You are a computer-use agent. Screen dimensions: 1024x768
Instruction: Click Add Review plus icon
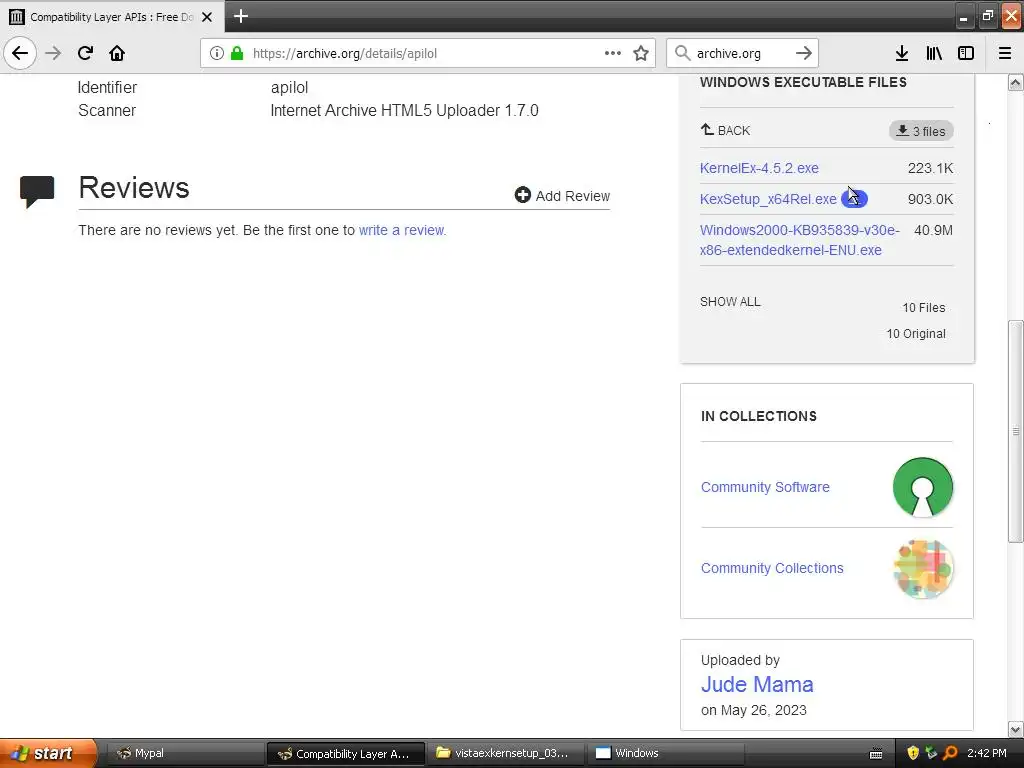522,195
